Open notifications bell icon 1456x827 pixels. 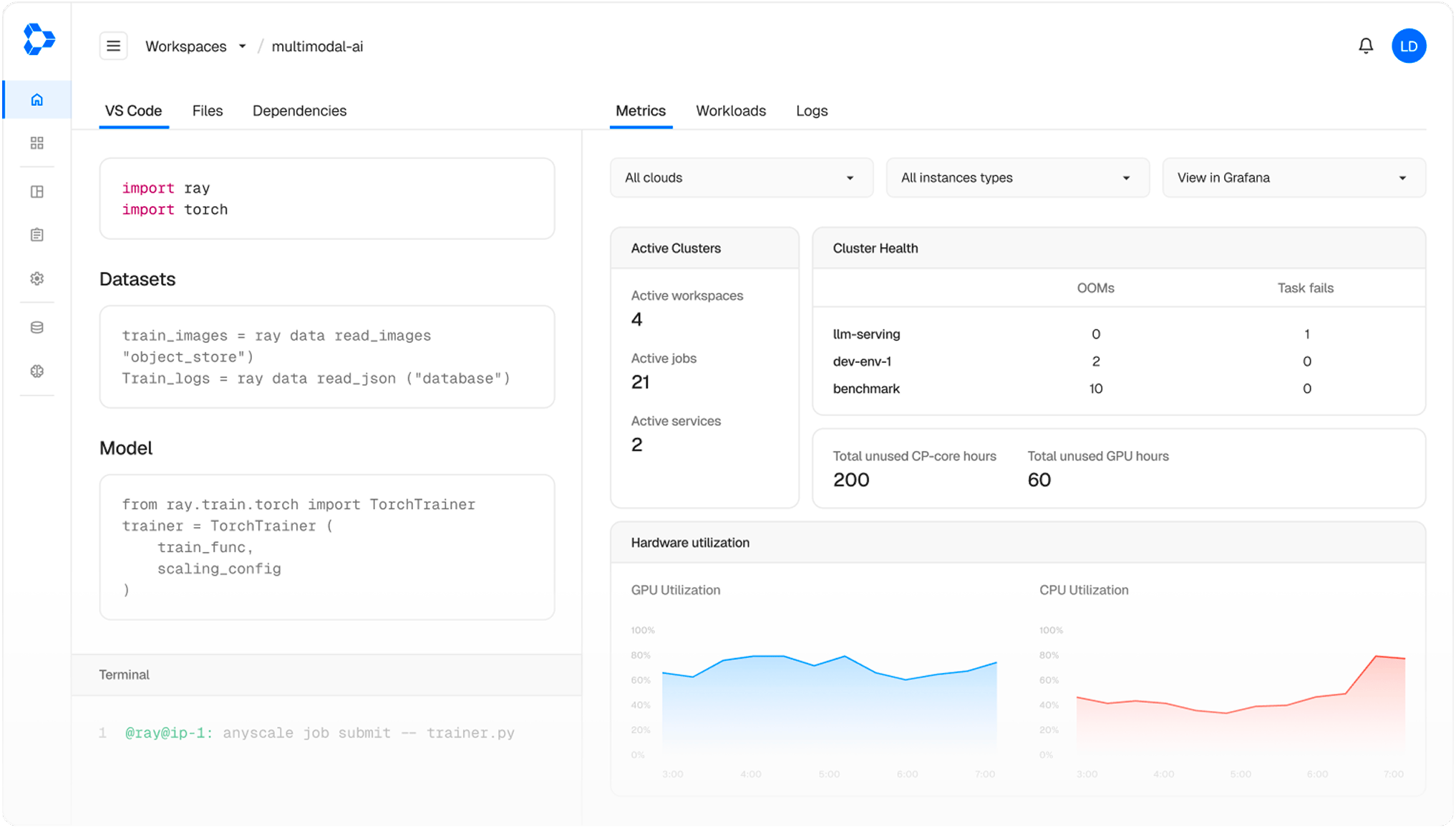1366,47
